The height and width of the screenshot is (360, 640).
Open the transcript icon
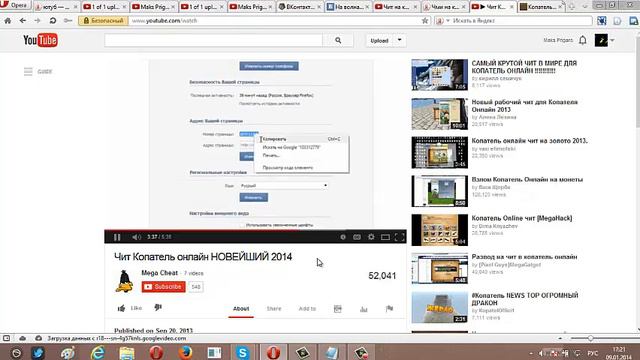tap(338, 309)
